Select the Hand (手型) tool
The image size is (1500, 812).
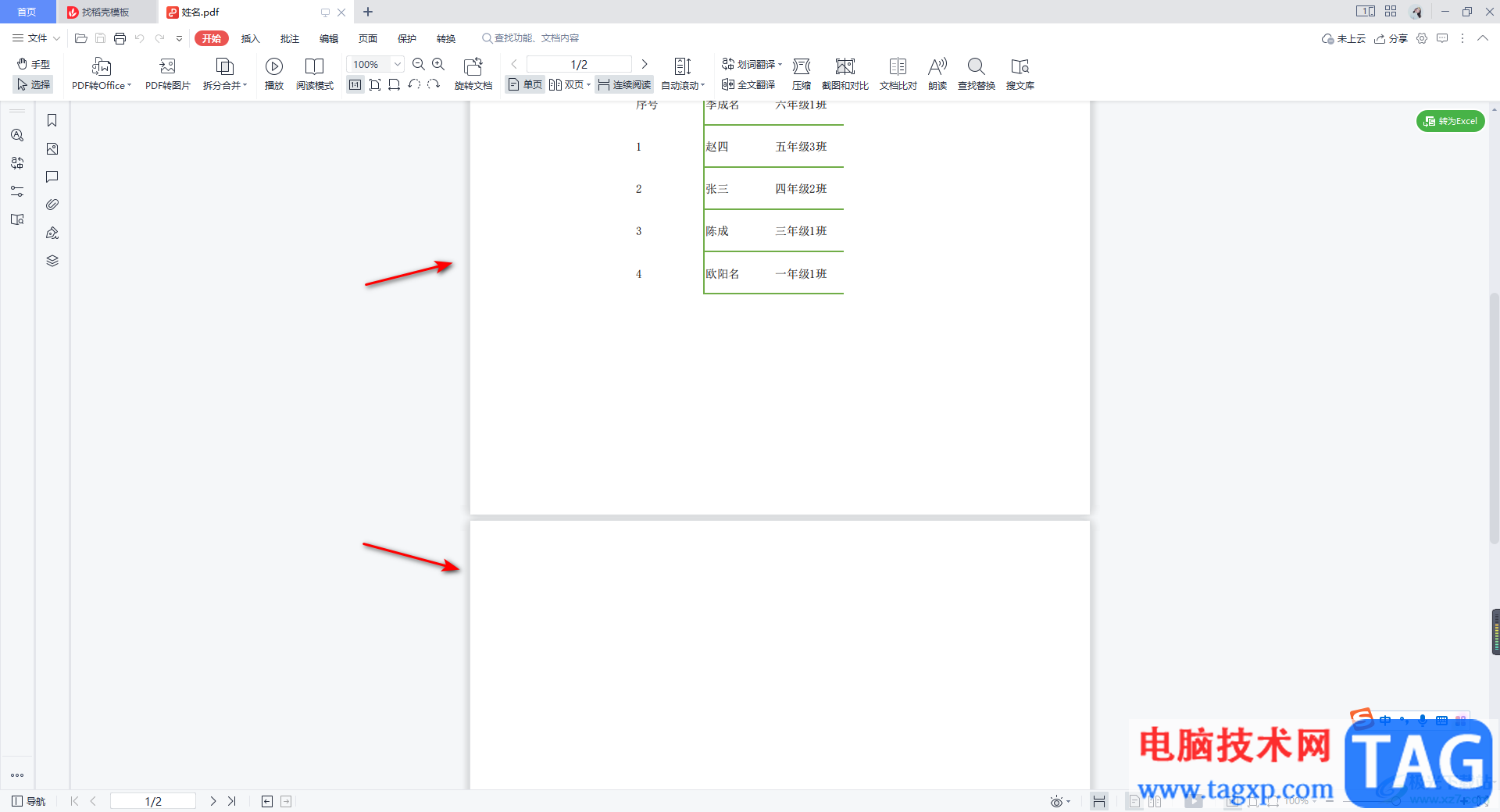(x=34, y=64)
